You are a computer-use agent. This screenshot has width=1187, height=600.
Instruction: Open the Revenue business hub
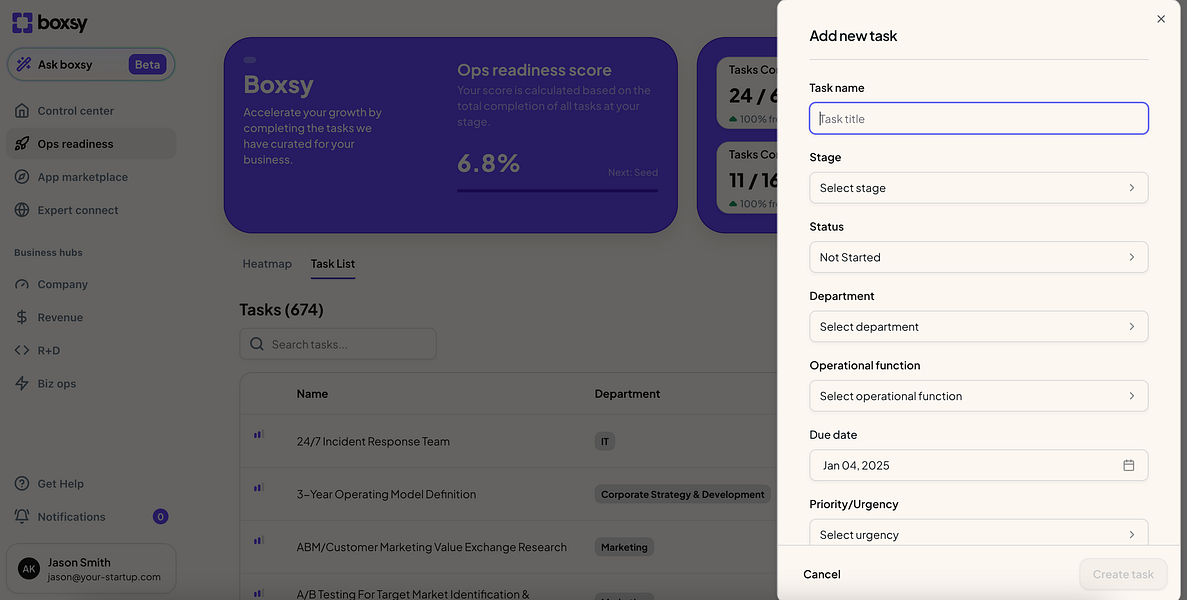pos(91,317)
